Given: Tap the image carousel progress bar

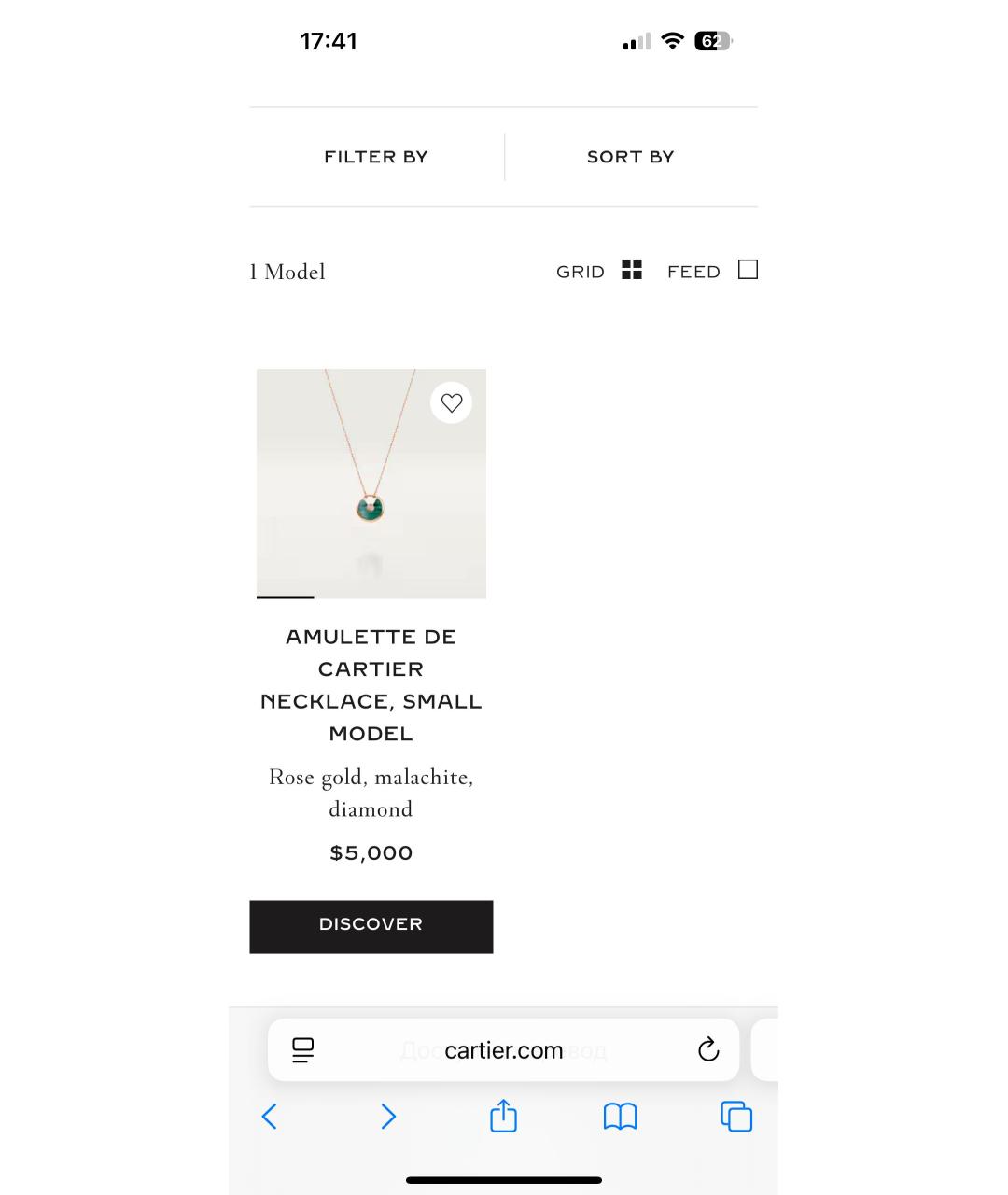Looking at the screenshot, I should 286,597.
